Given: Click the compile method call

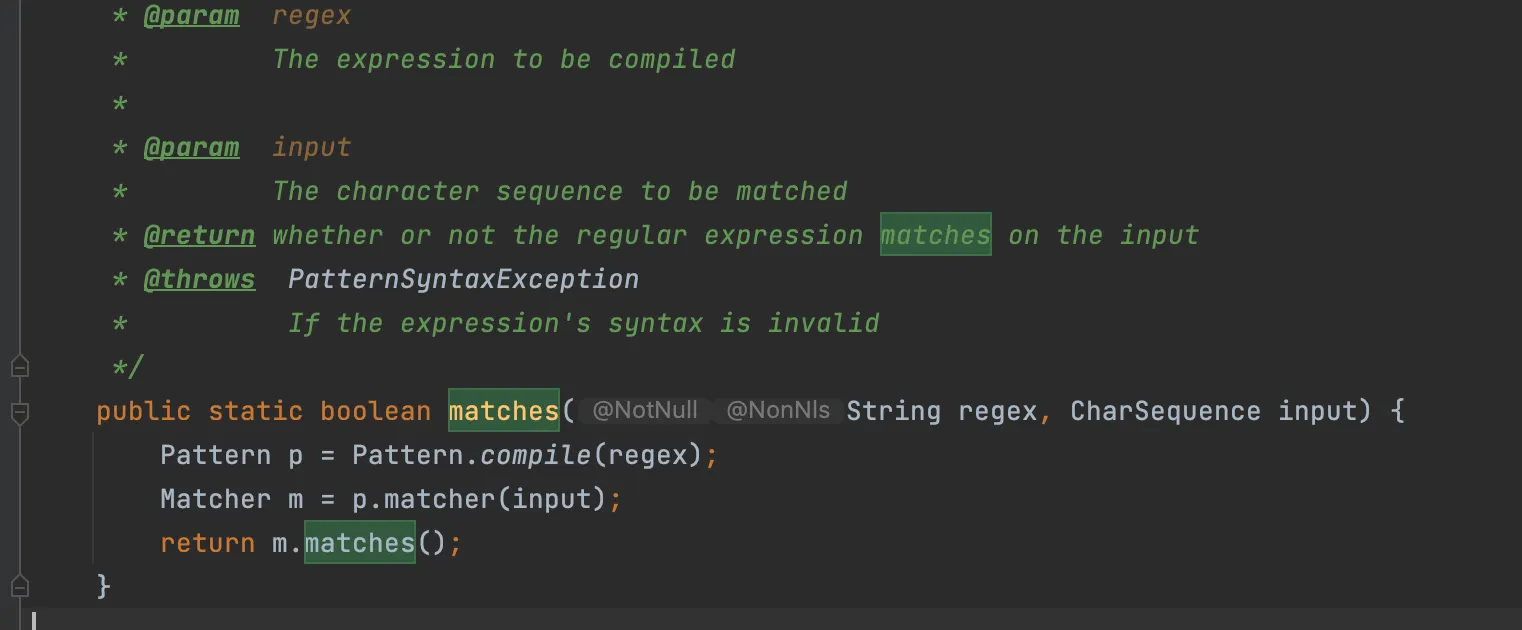Looking at the screenshot, I should (535, 456).
